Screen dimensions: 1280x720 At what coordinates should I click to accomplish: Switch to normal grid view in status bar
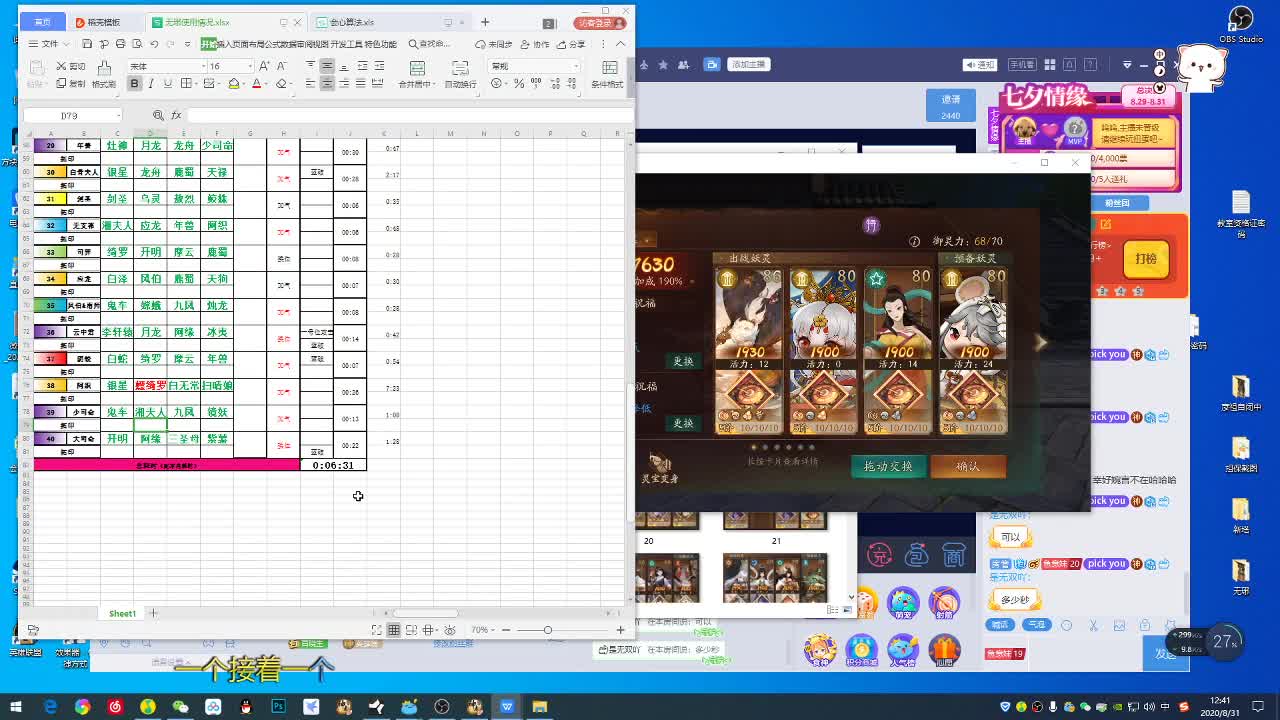click(393, 630)
